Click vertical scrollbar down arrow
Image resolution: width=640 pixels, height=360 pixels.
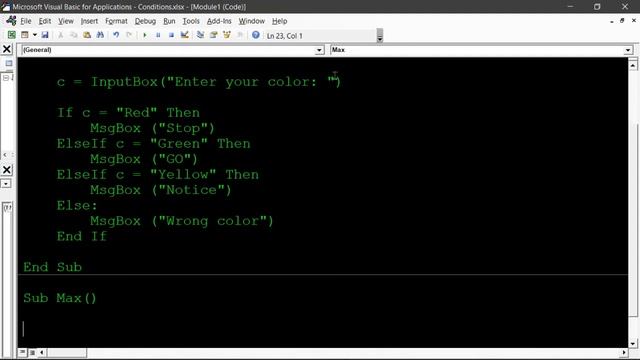(x=633, y=344)
